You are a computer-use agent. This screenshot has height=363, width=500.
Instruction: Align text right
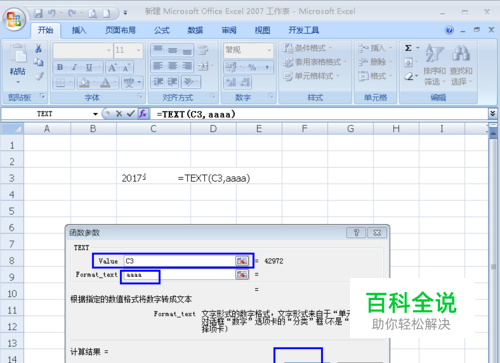(187, 66)
